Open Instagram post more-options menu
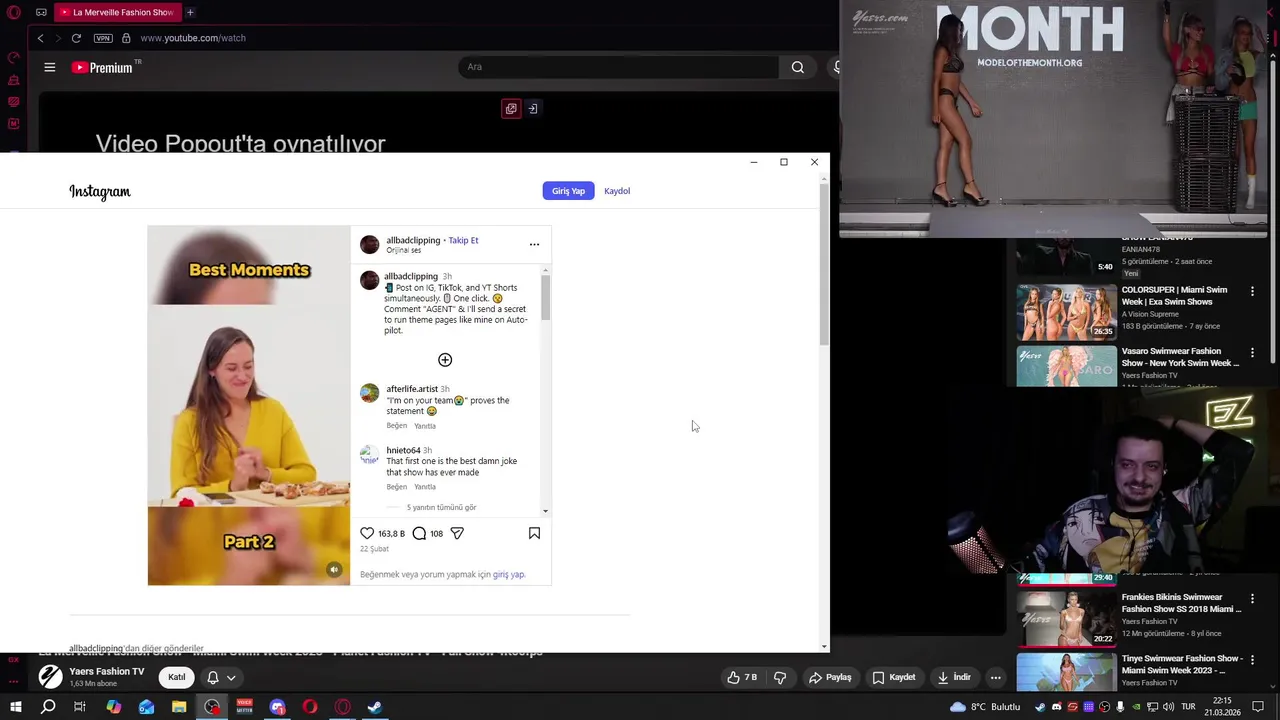 click(x=534, y=244)
